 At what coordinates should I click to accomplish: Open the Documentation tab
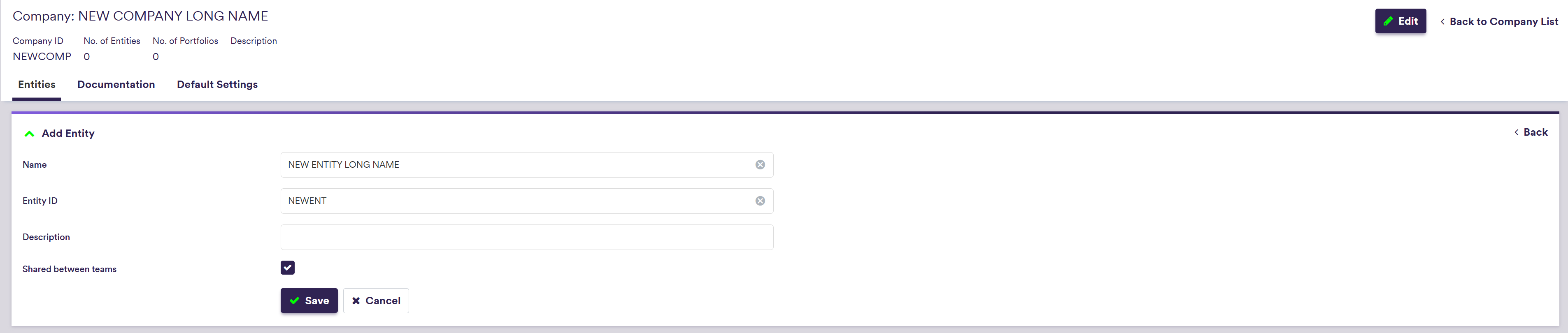(x=116, y=84)
